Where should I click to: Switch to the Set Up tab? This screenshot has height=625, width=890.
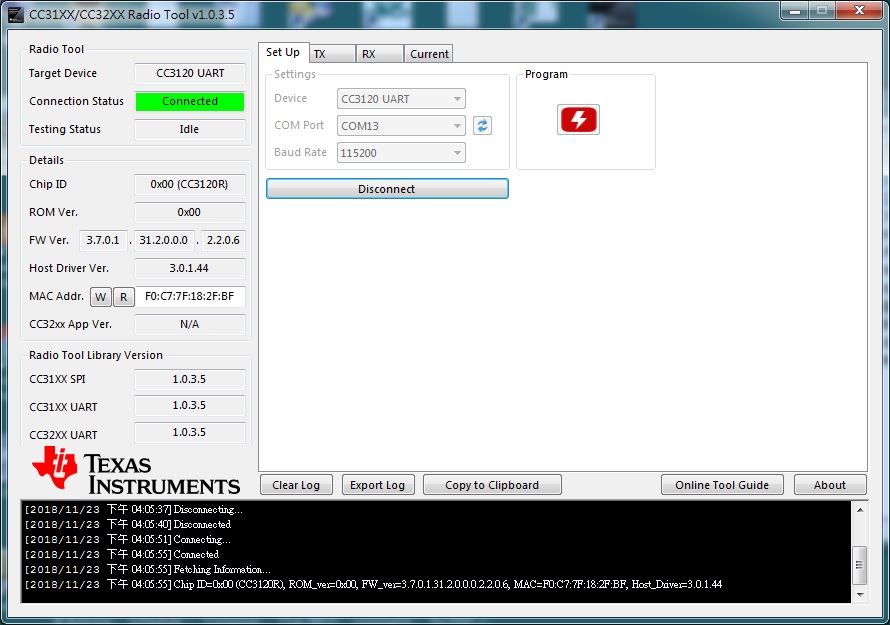283,52
